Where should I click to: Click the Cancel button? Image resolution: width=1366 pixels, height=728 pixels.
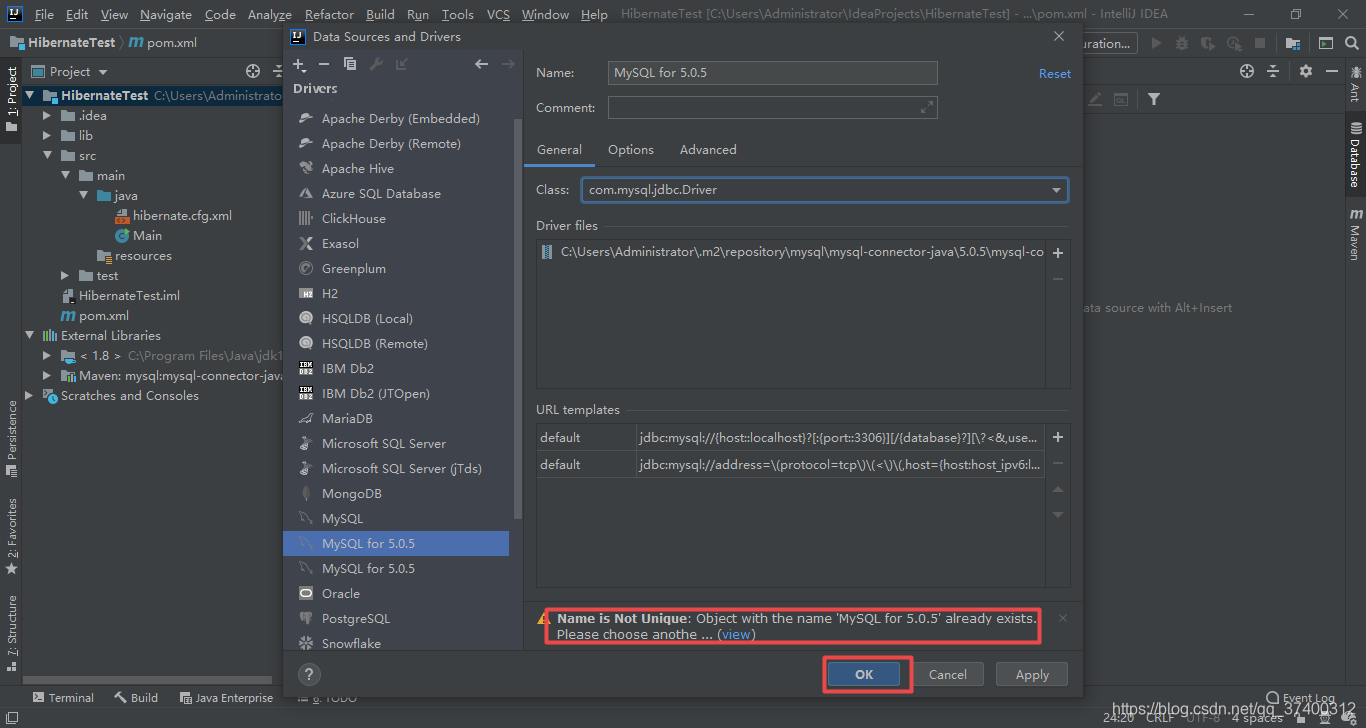pyautogui.click(x=948, y=674)
